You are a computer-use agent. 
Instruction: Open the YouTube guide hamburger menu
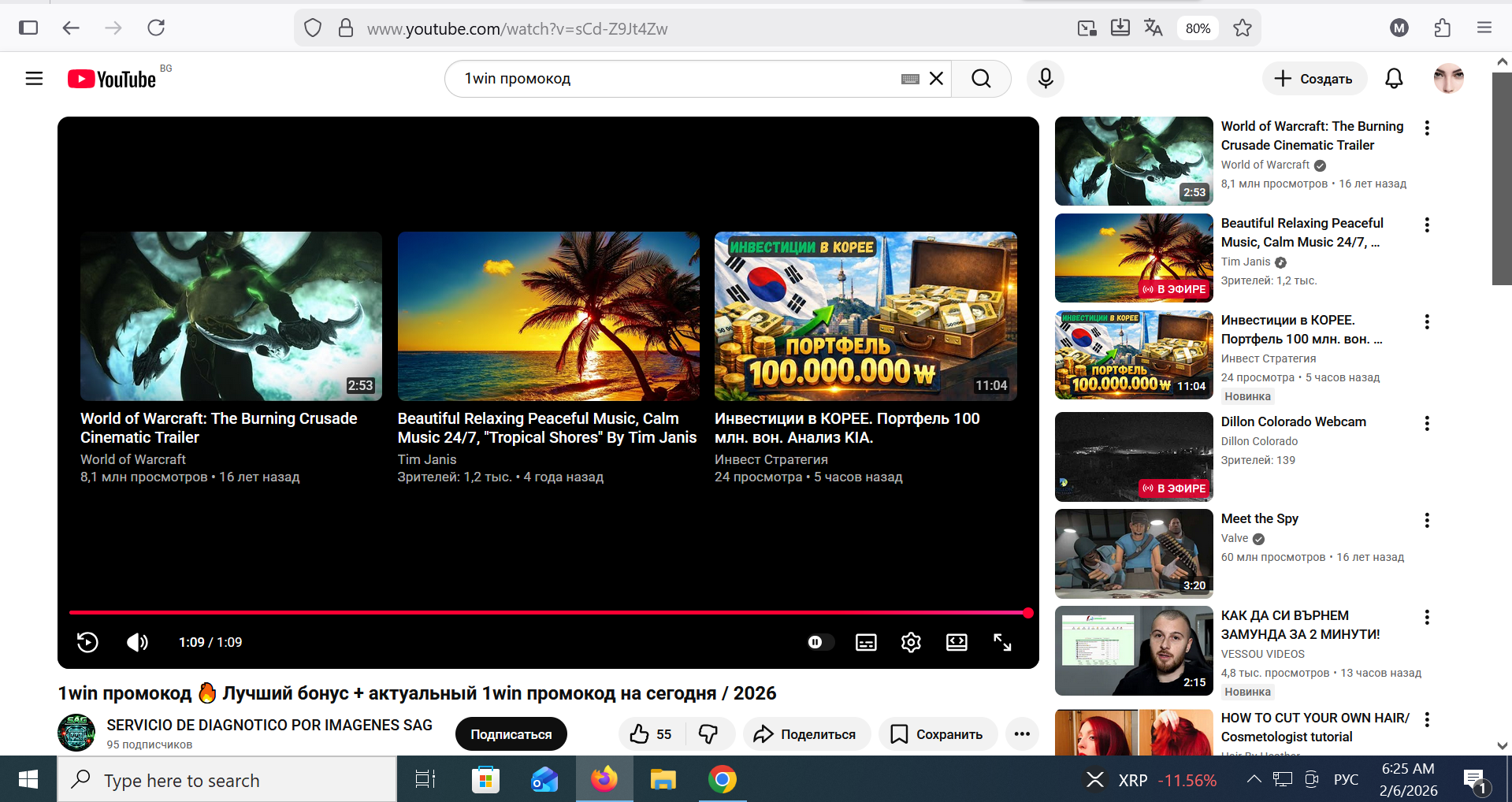[34, 79]
